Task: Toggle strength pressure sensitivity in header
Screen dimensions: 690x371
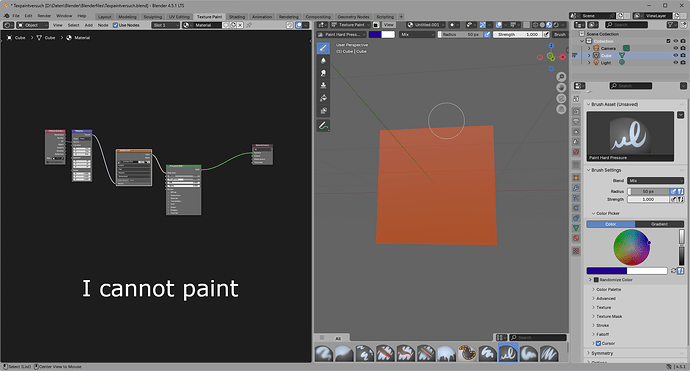Action: [x=546, y=34]
